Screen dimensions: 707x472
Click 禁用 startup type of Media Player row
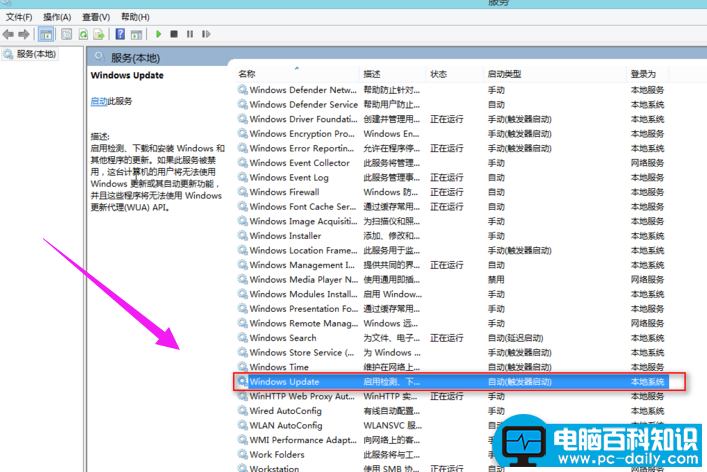496,280
